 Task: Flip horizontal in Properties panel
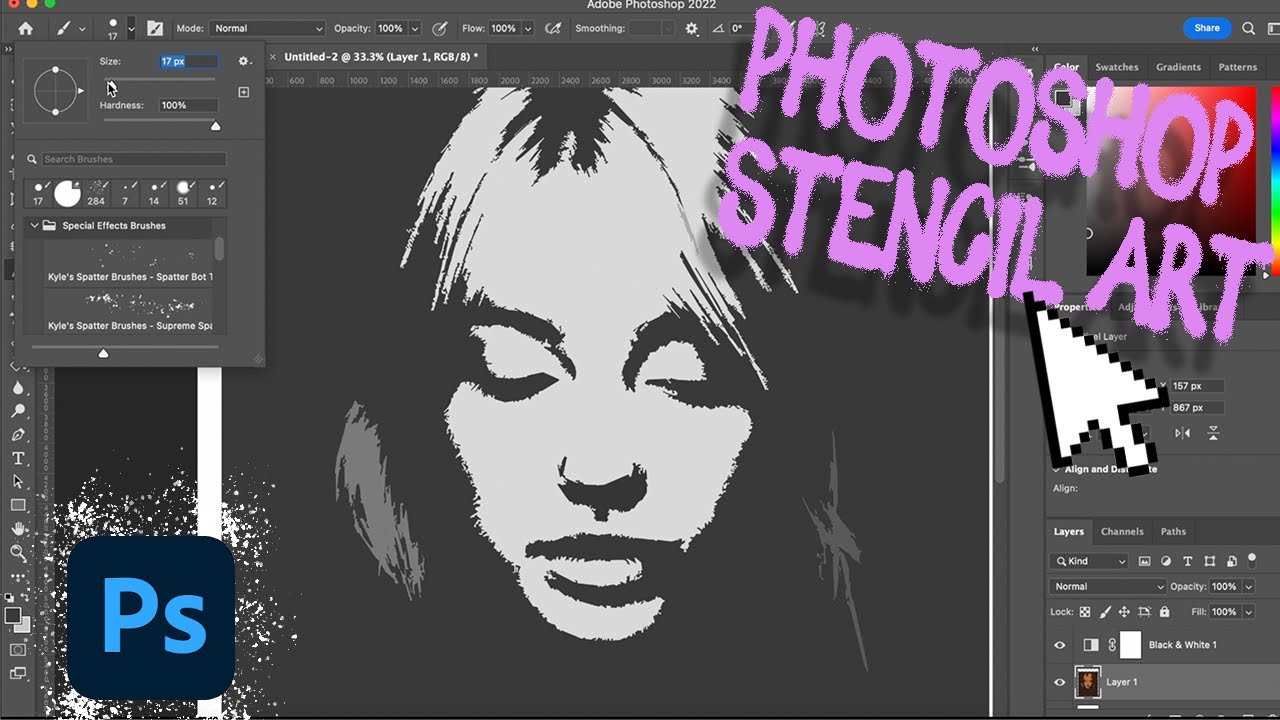(1183, 433)
